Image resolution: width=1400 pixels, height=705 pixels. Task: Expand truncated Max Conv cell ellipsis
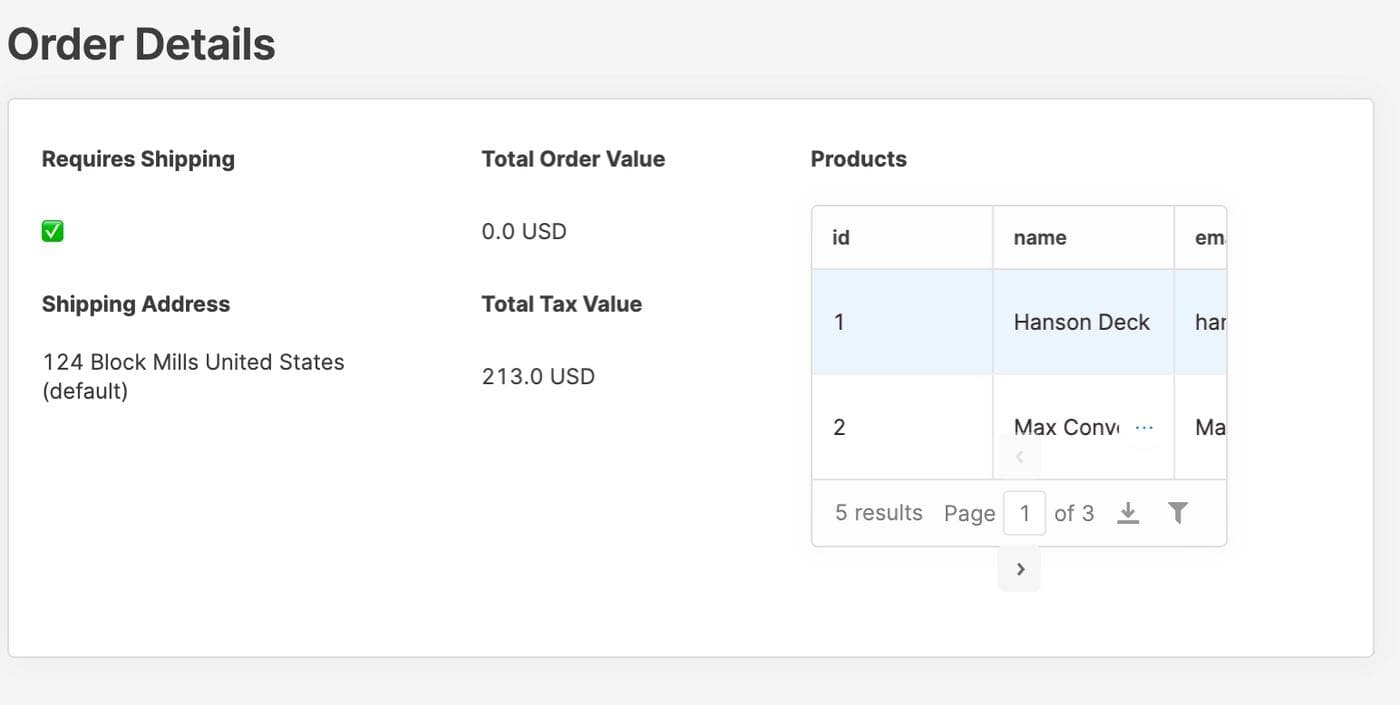(1144, 428)
